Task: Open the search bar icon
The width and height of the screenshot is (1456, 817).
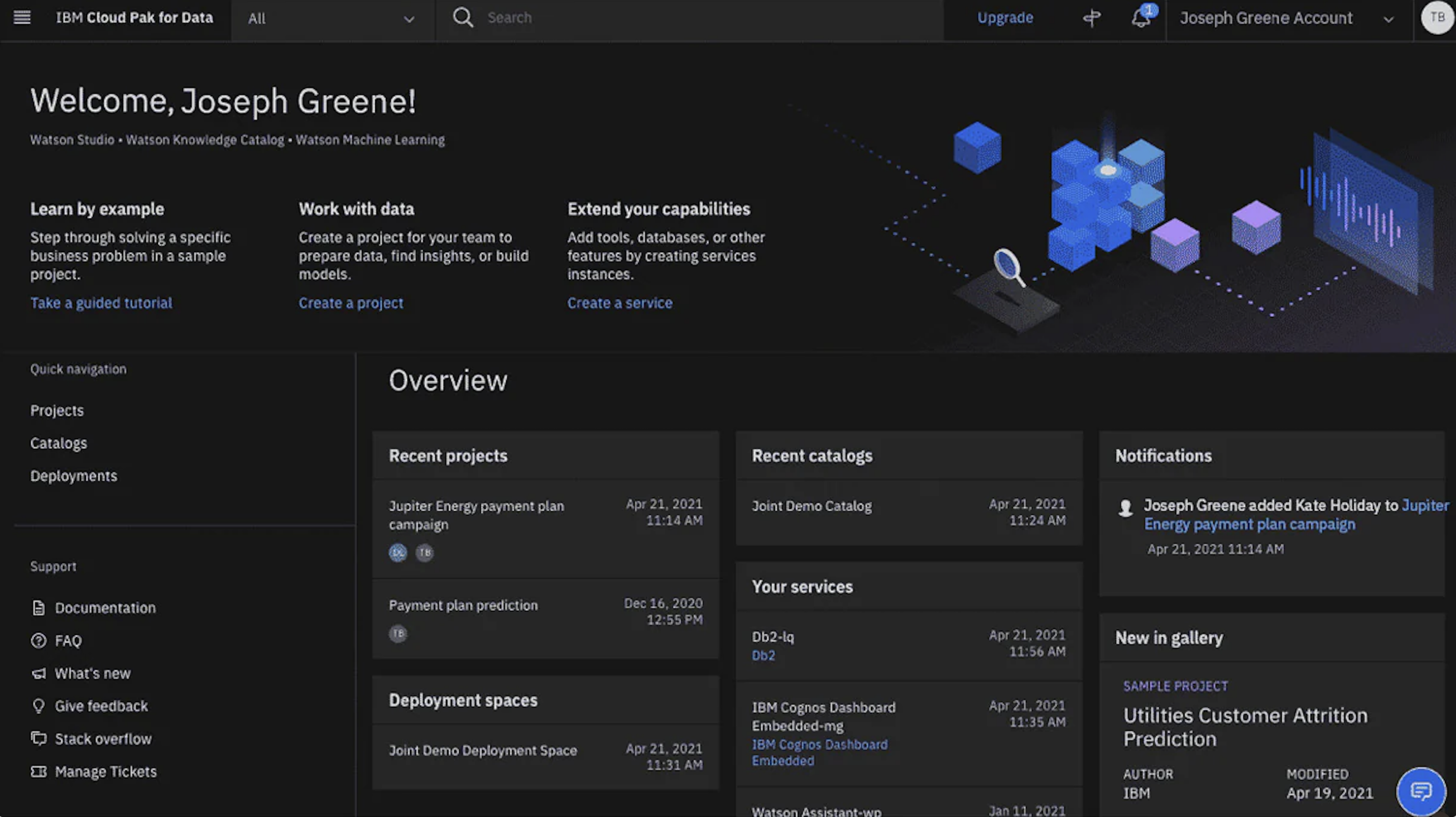Action: point(462,17)
